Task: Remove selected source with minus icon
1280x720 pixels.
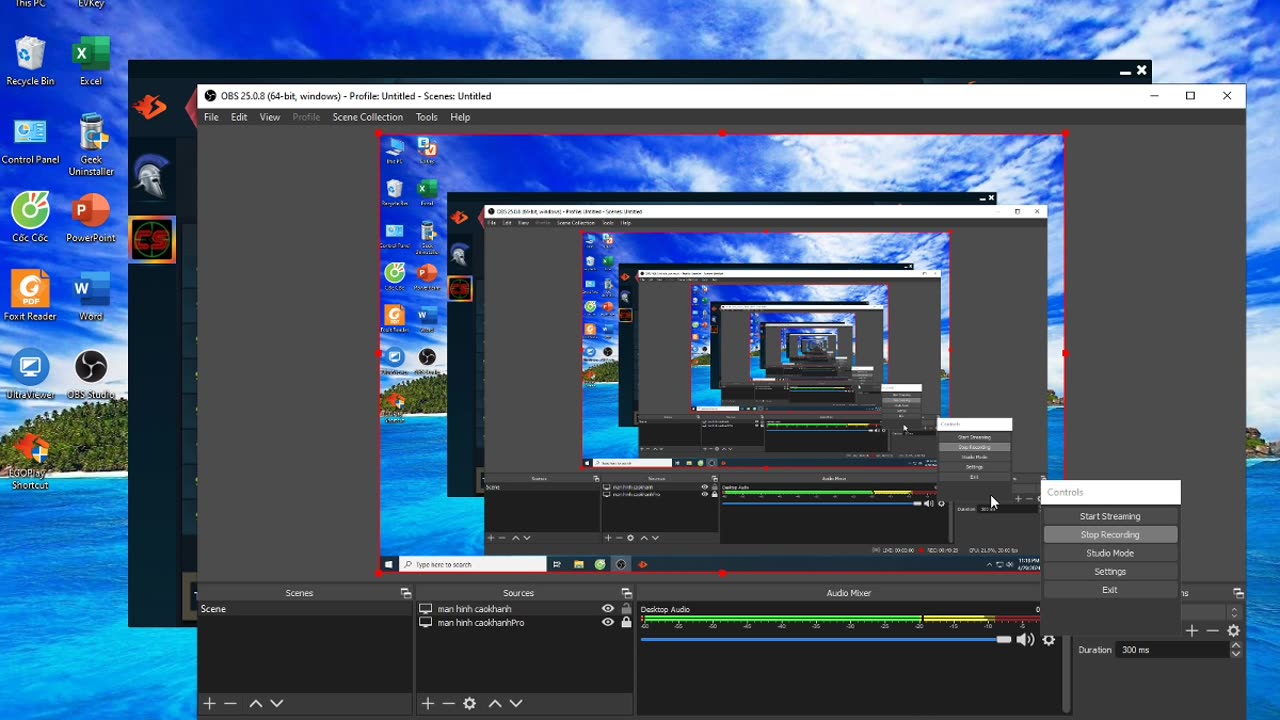Action: coord(448,704)
